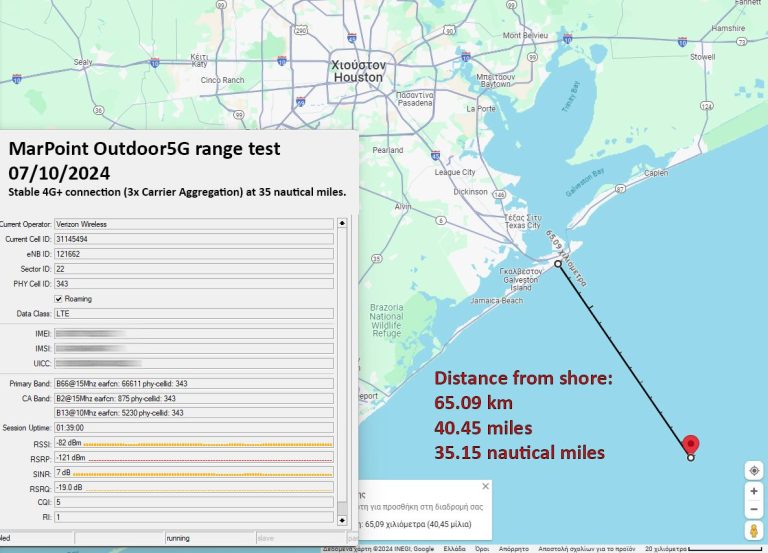Toggle the Roaming checkbox

tap(58, 298)
